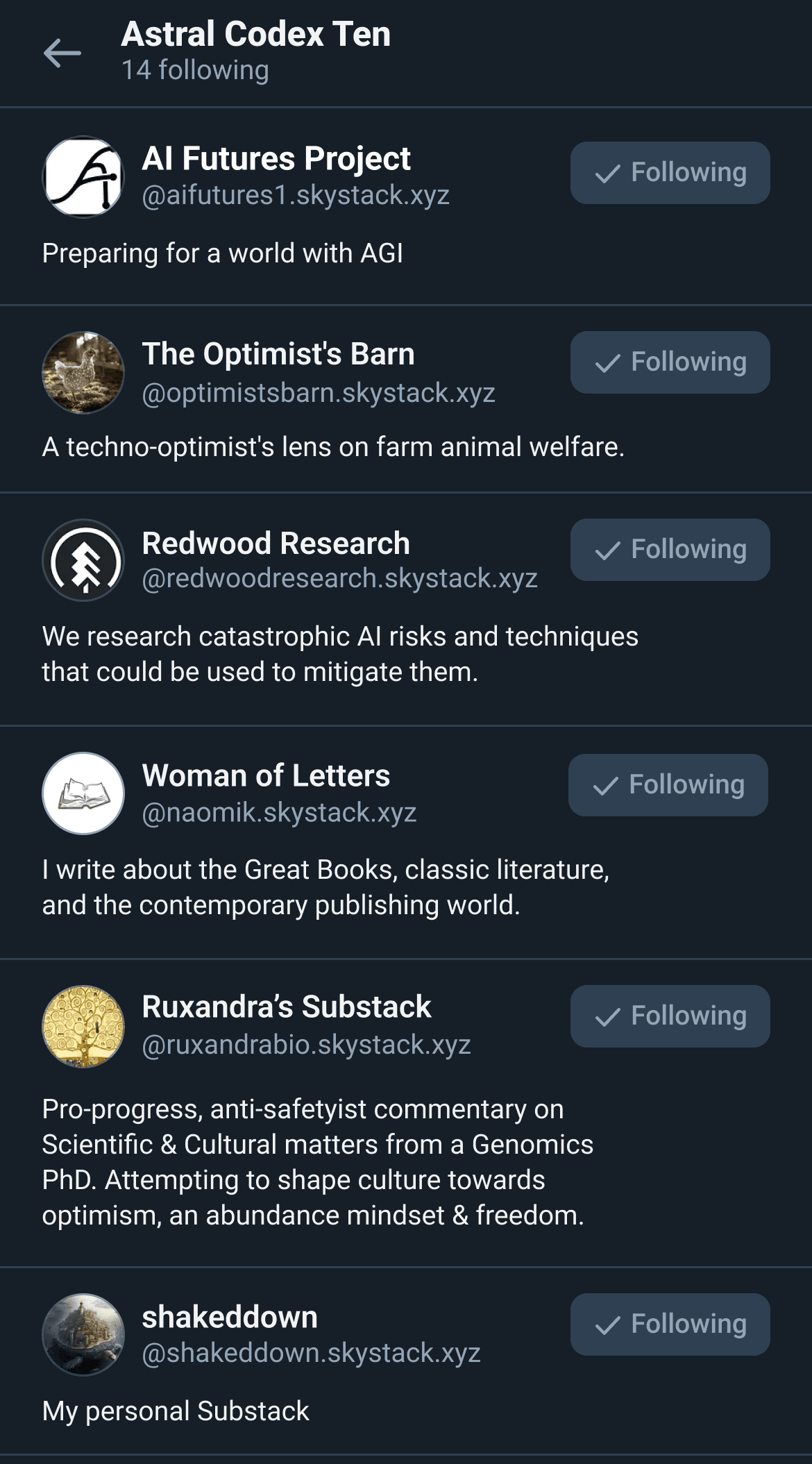Image resolution: width=812 pixels, height=1464 pixels.
Task: Tap The Optimist's Barn chicken avatar
Action: (x=83, y=372)
